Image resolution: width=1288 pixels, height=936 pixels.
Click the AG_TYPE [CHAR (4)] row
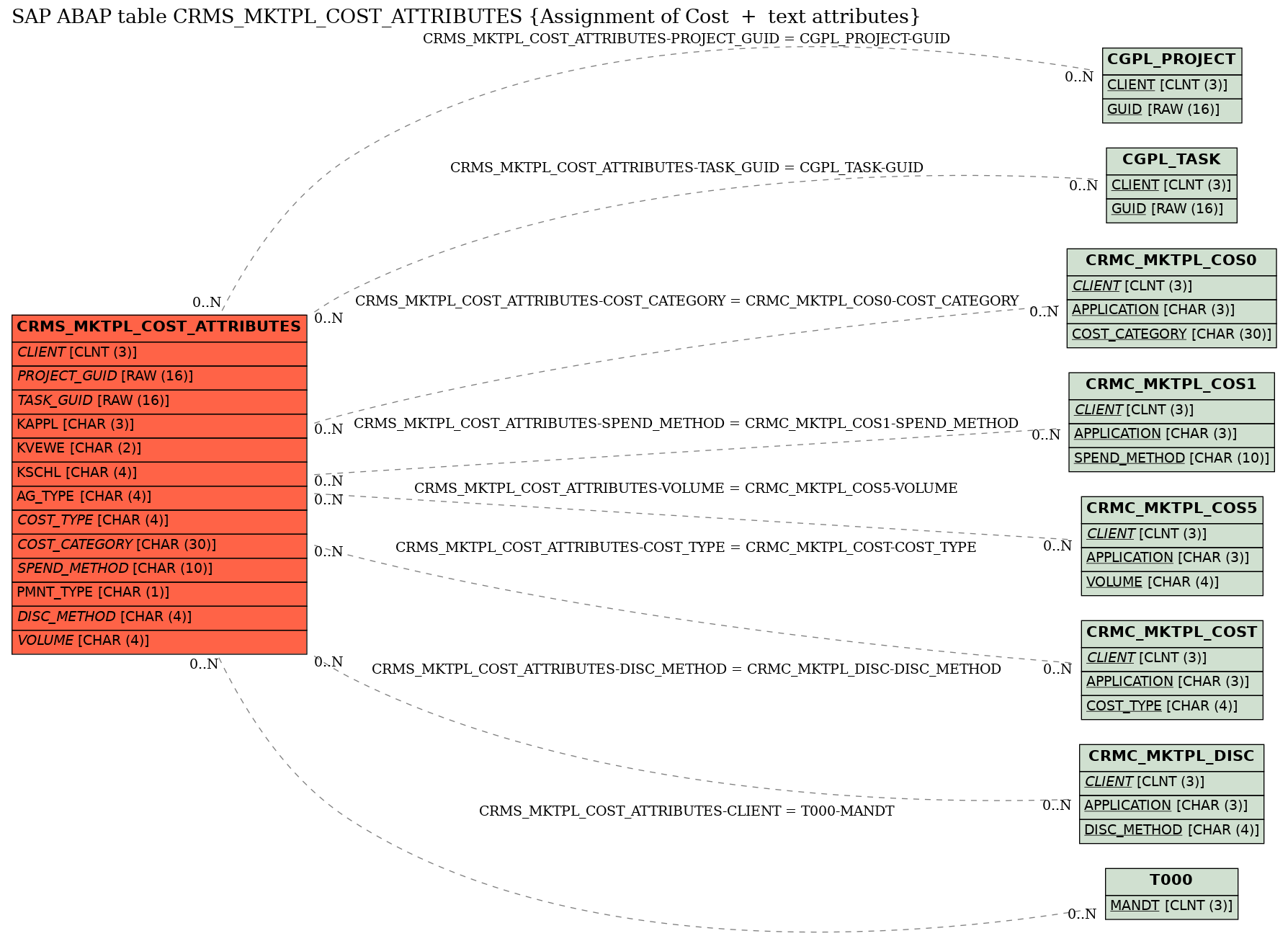coord(159,497)
